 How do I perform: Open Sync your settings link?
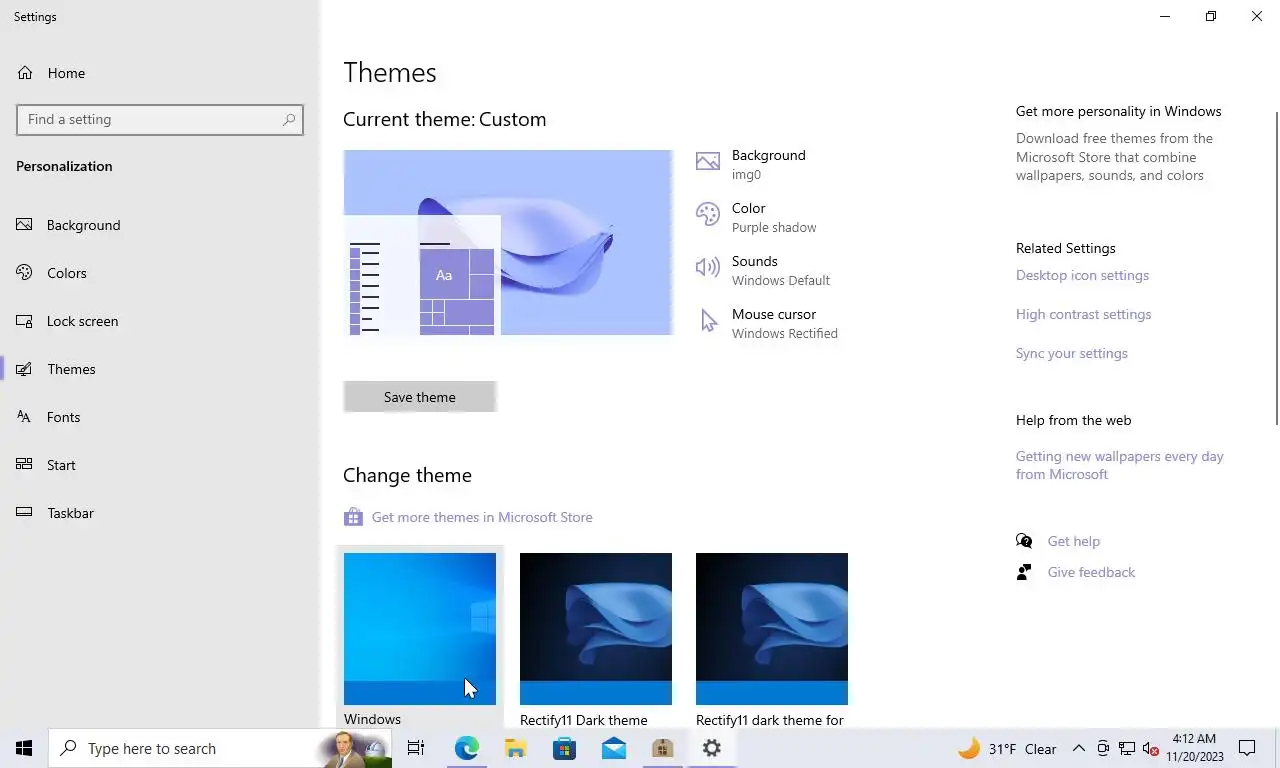pyautogui.click(x=1071, y=353)
